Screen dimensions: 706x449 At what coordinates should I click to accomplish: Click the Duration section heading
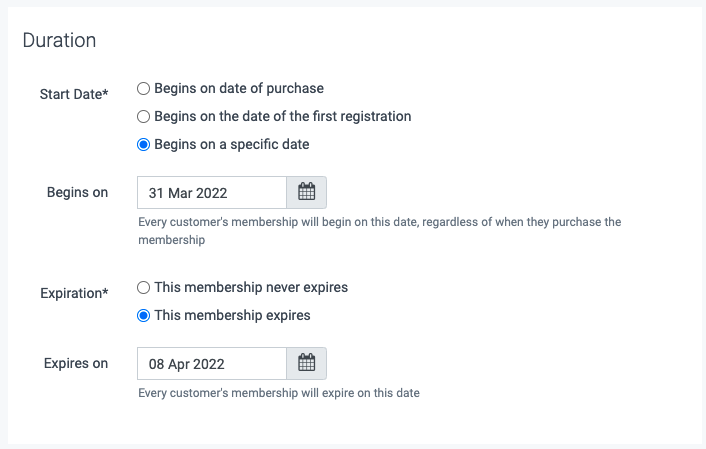click(x=59, y=40)
